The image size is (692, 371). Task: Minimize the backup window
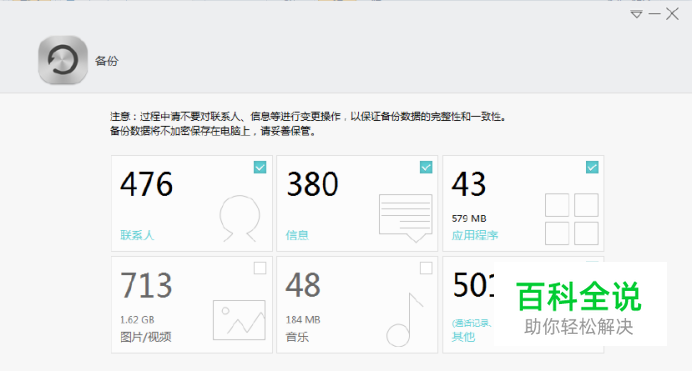[654, 14]
